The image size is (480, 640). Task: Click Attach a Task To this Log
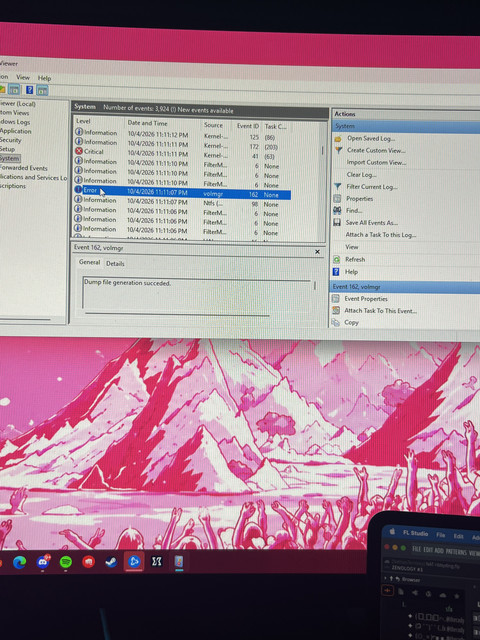pyautogui.click(x=381, y=235)
